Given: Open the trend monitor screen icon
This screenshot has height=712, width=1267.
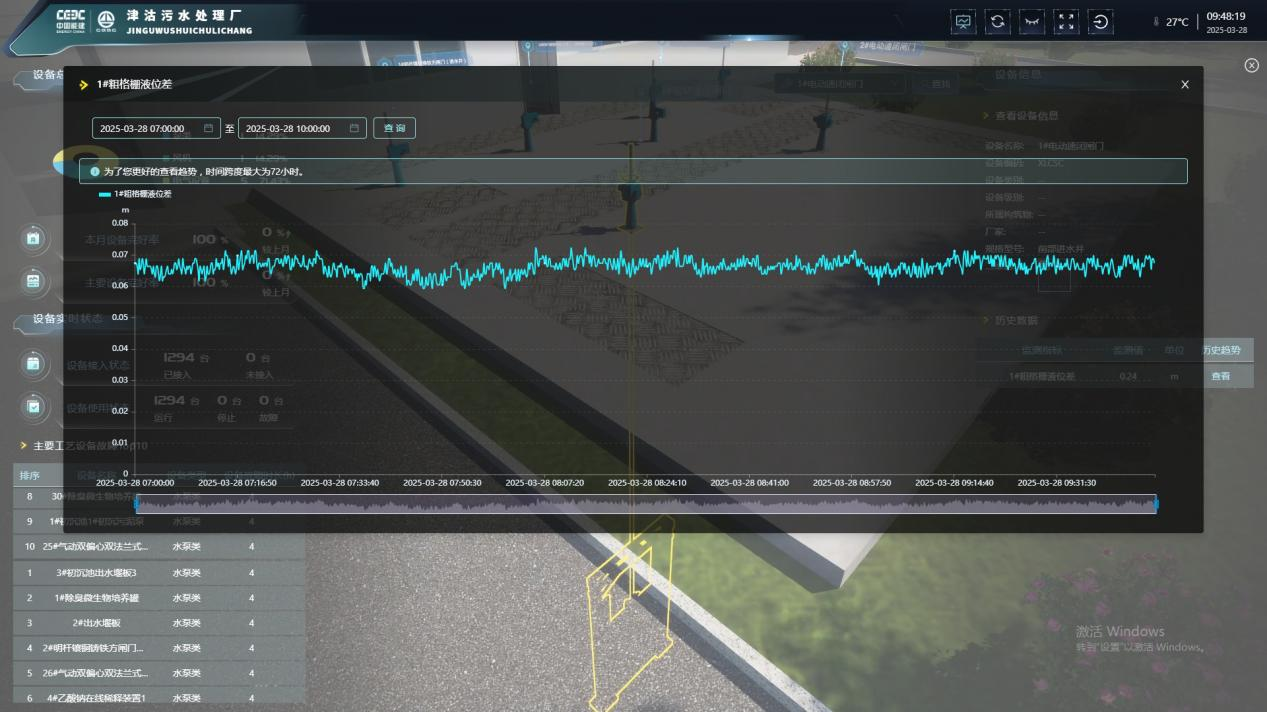Looking at the screenshot, I should [x=963, y=22].
